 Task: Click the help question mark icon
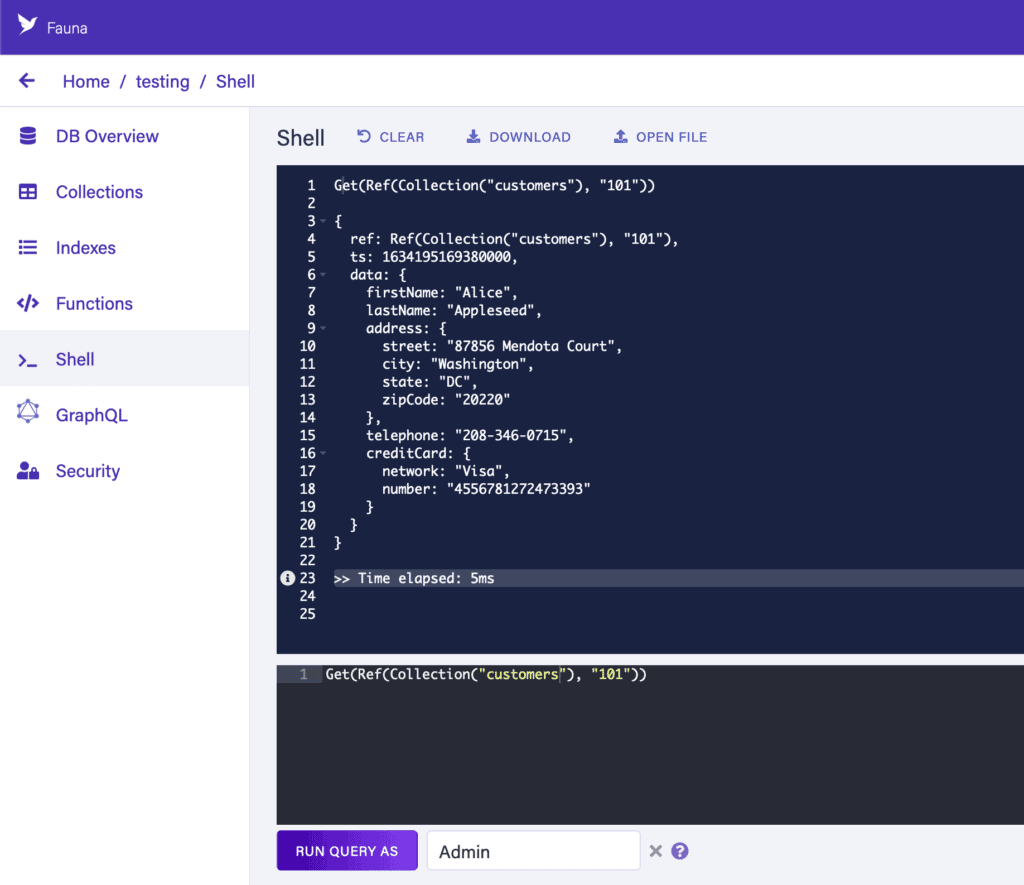(680, 851)
